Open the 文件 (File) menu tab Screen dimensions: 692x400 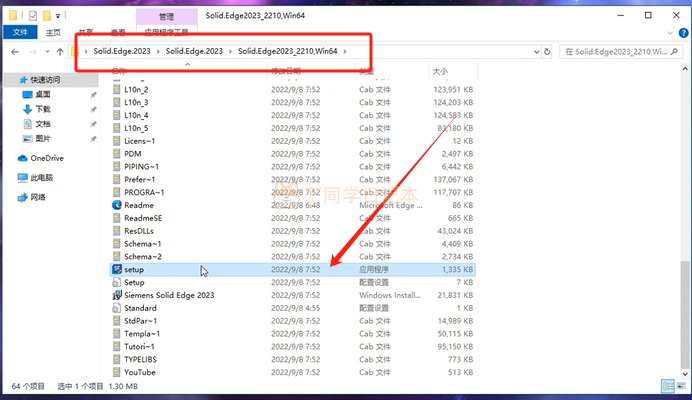tap(19, 32)
